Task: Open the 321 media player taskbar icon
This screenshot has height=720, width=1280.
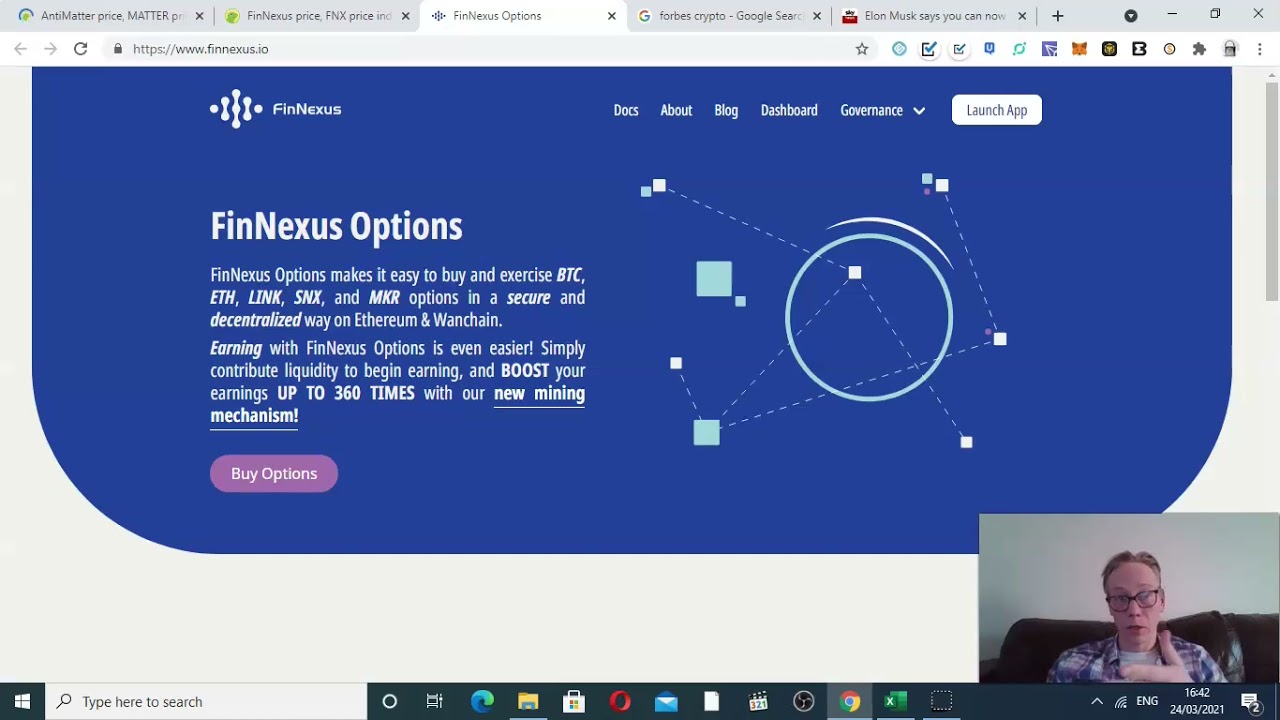Action: [x=758, y=701]
